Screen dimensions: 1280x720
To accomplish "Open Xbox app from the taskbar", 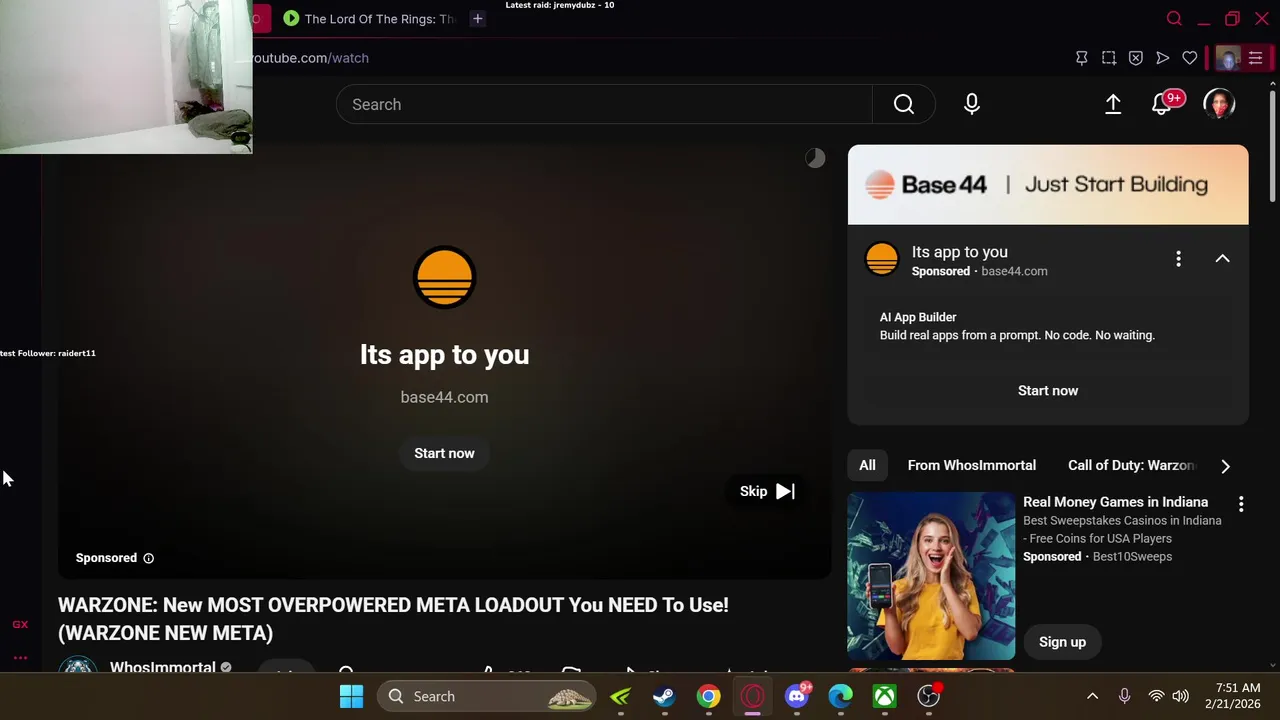I will pos(885,696).
